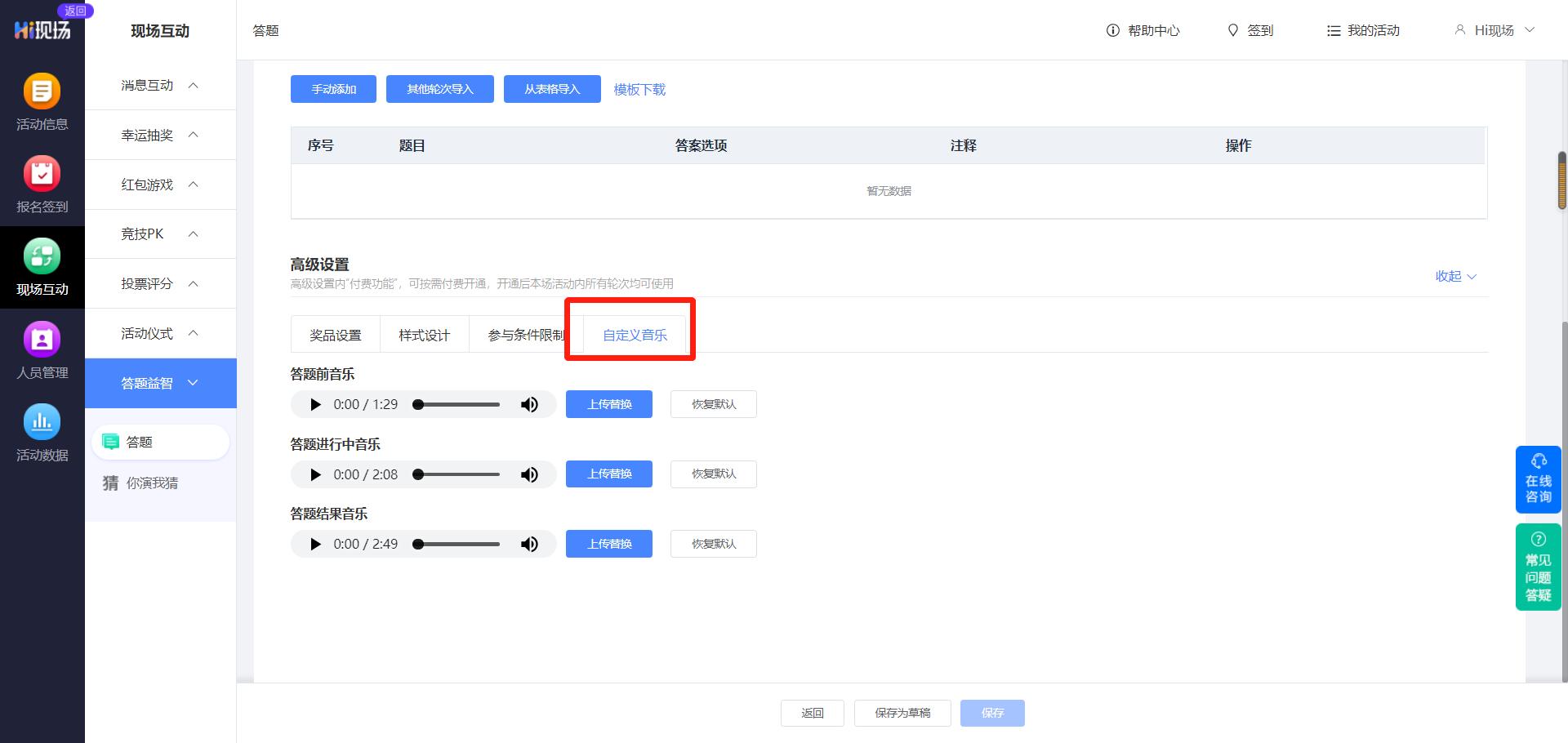Switch to the 奖品设置 tab
The width and height of the screenshot is (1568, 743).
point(335,334)
